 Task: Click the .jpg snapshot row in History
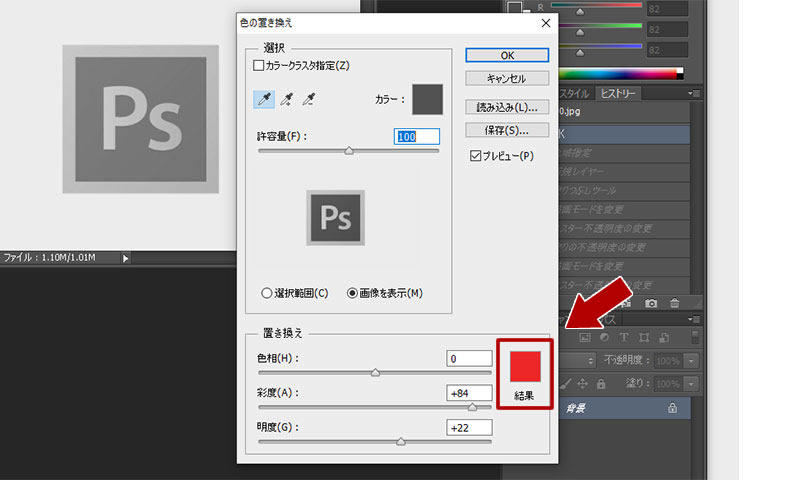624,111
